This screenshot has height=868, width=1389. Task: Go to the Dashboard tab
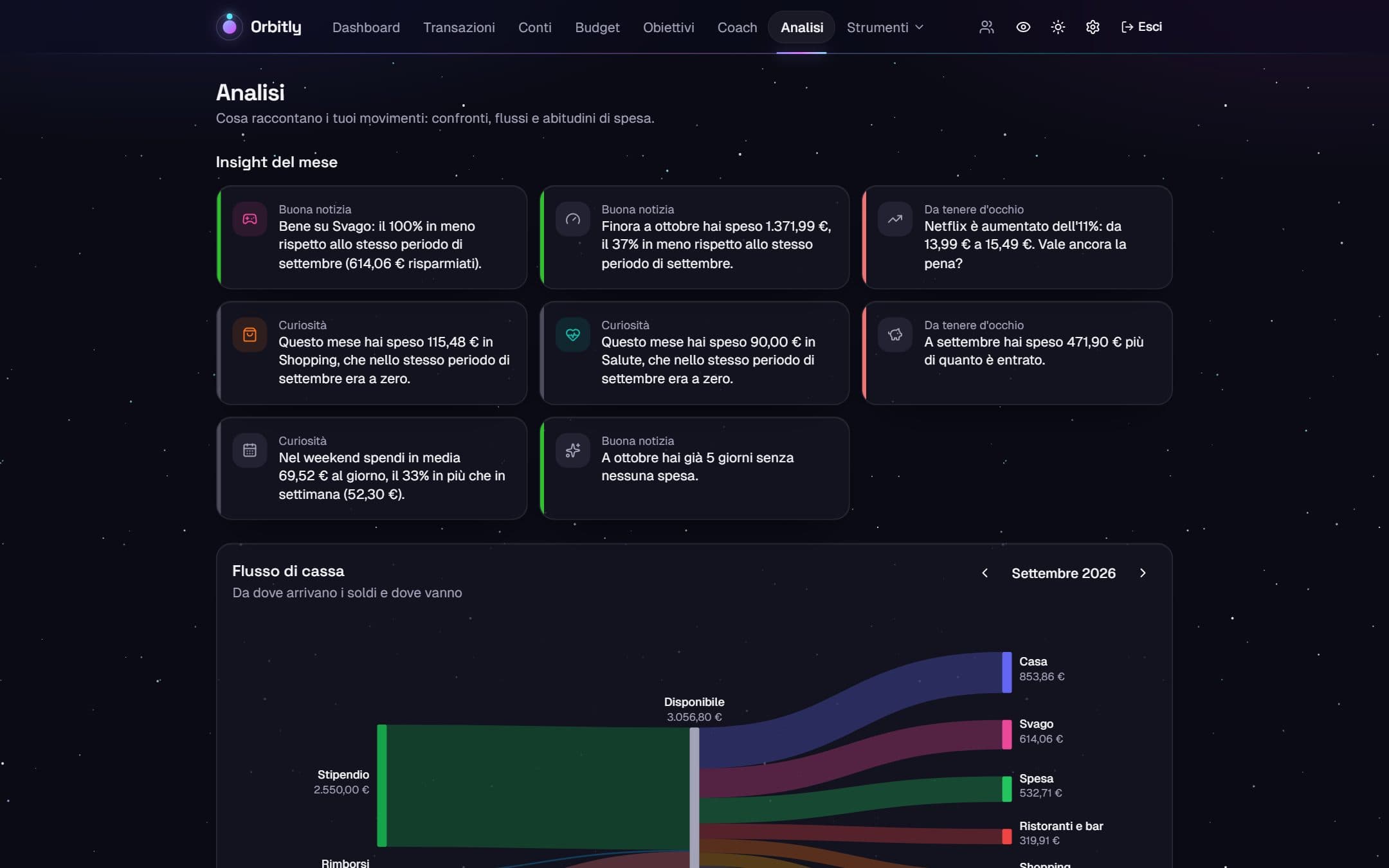[366, 27]
